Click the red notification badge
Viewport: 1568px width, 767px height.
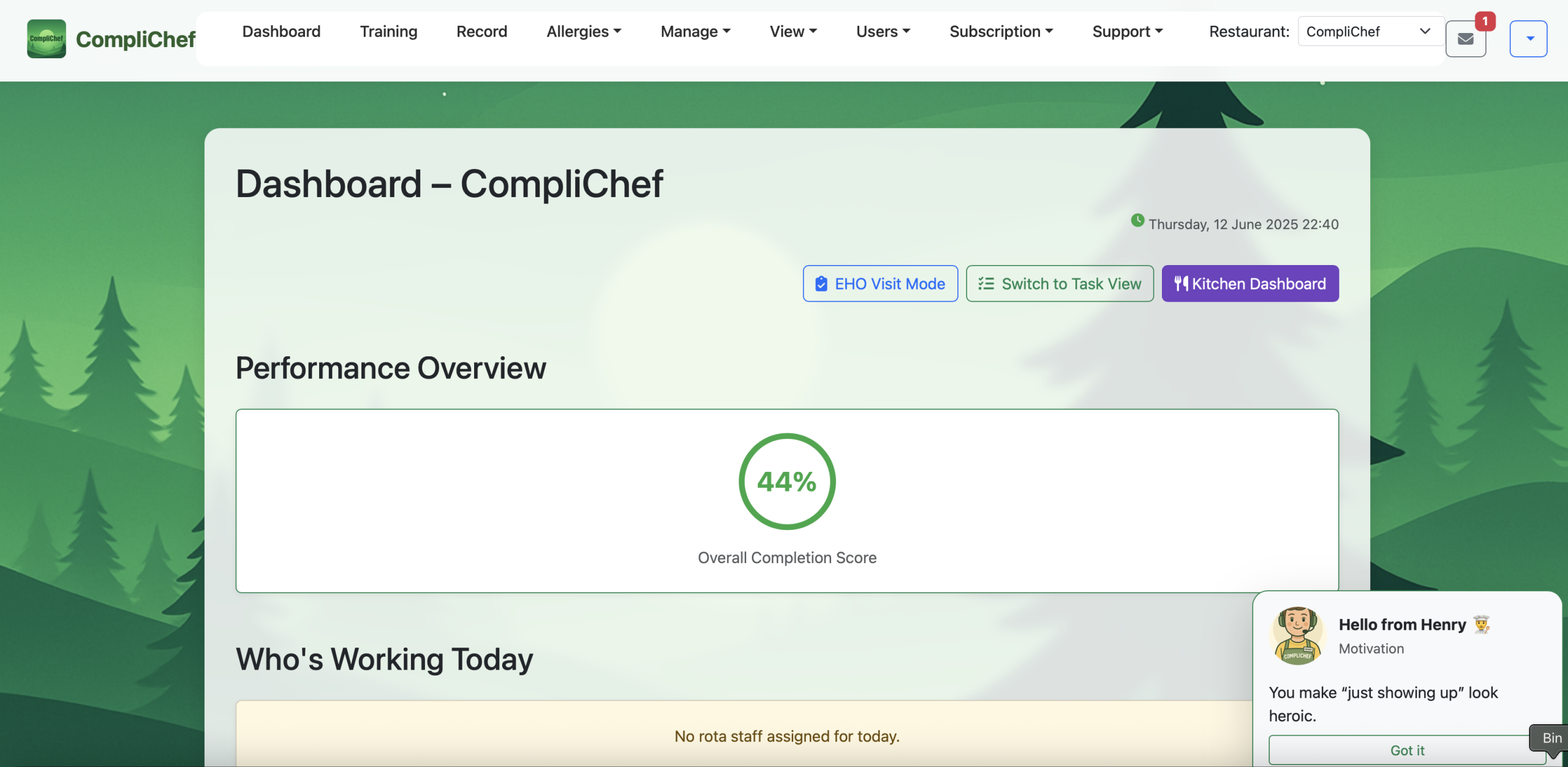point(1485,21)
